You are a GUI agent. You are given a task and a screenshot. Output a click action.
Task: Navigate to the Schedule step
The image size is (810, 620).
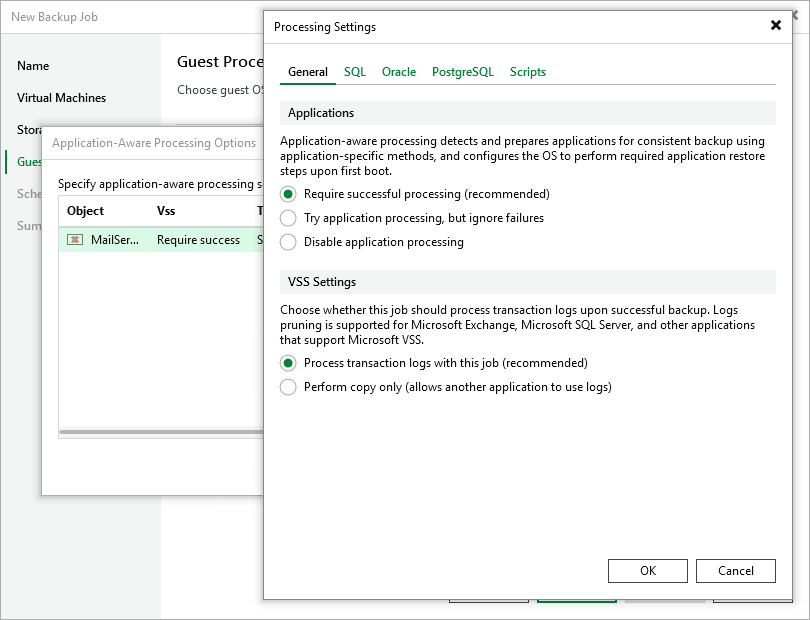30,194
